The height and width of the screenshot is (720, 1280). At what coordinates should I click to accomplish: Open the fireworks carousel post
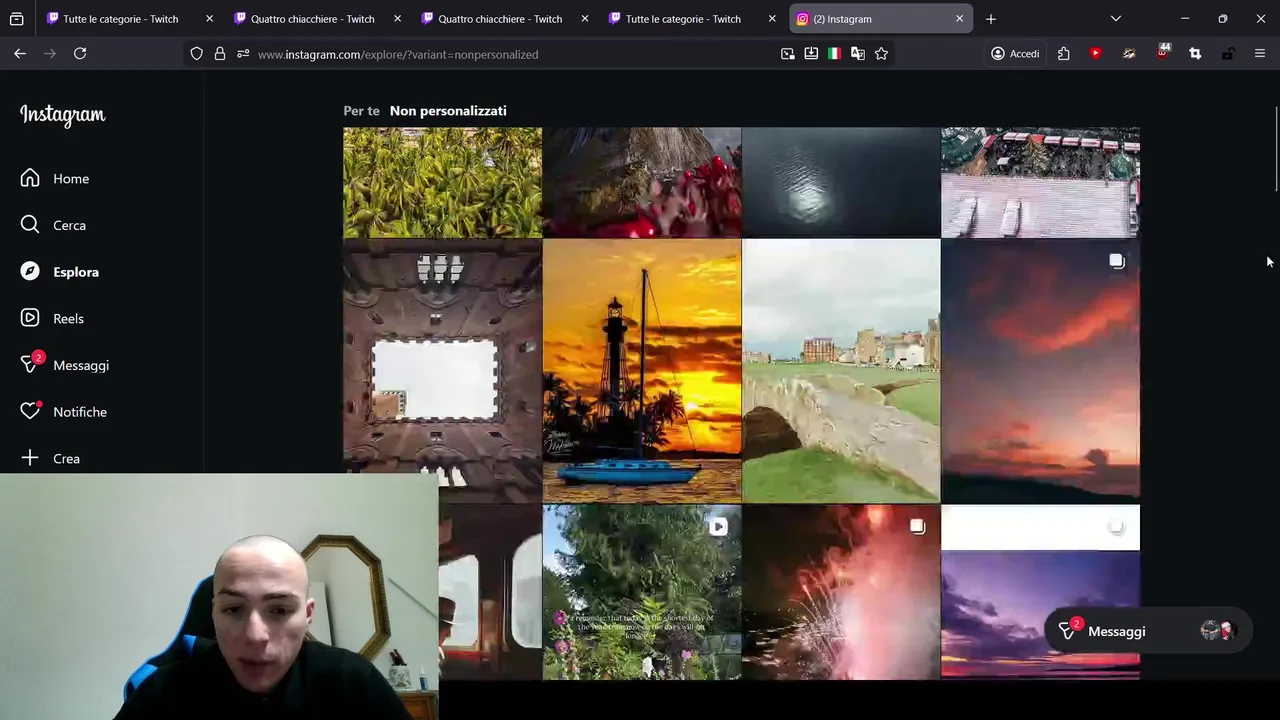click(x=841, y=592)
